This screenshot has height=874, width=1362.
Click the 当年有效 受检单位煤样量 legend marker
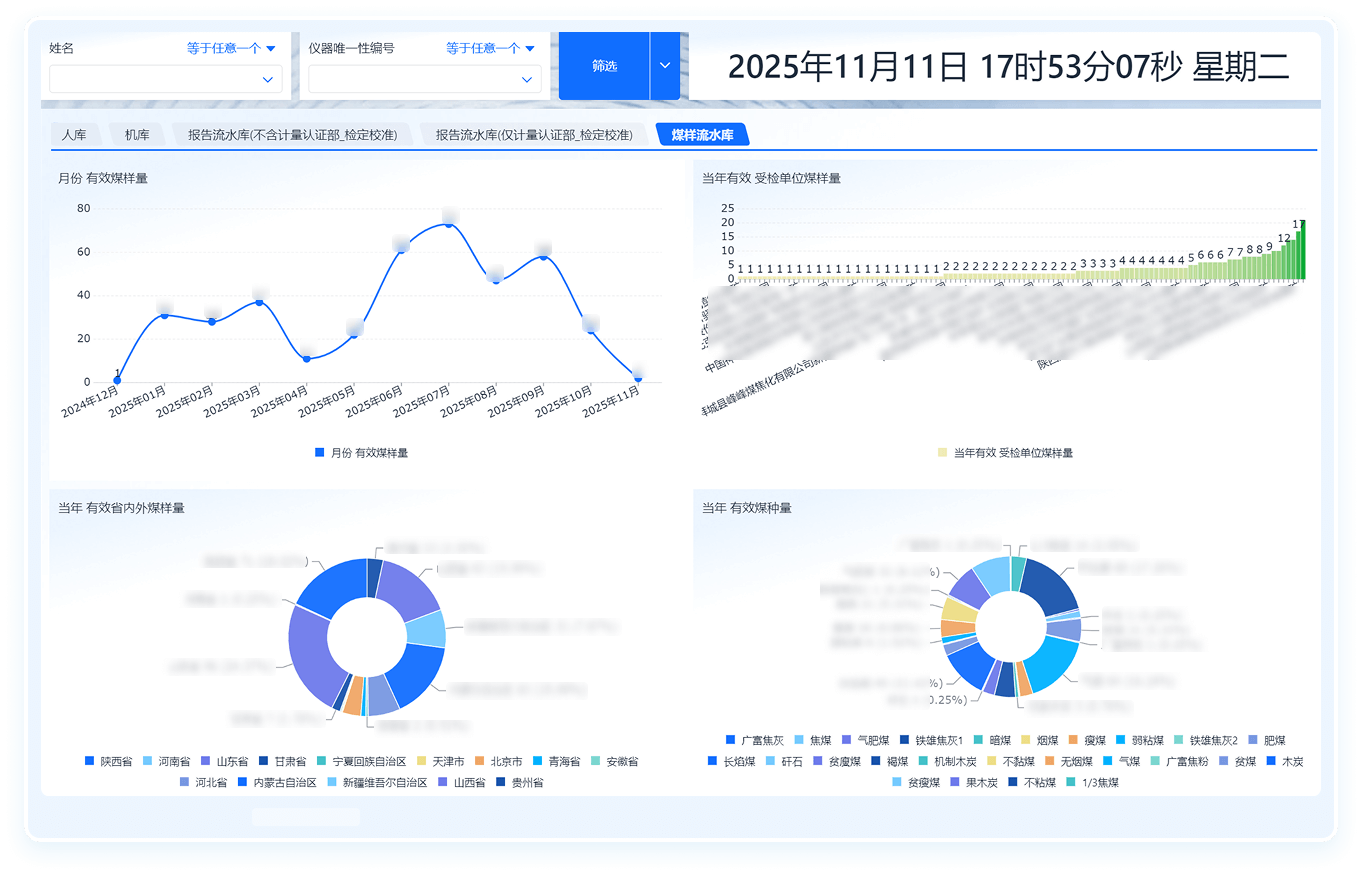942,453
